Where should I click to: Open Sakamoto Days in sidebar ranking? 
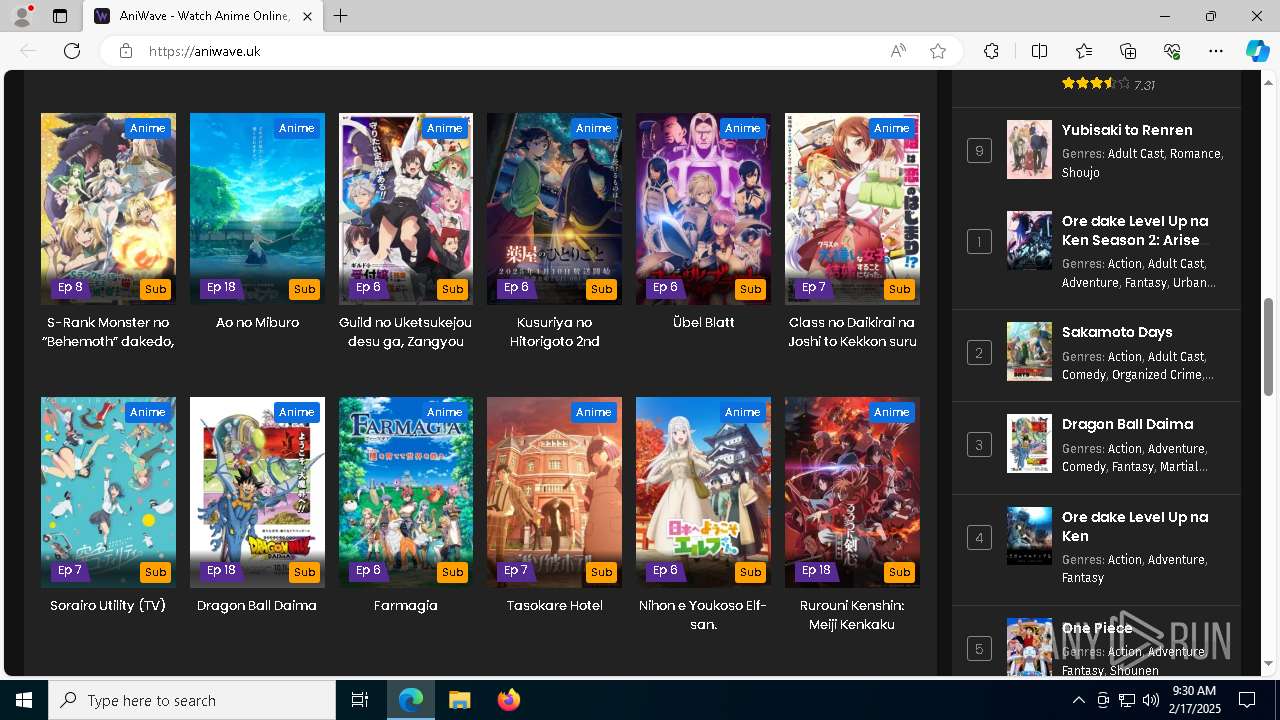click(1117, 332)
